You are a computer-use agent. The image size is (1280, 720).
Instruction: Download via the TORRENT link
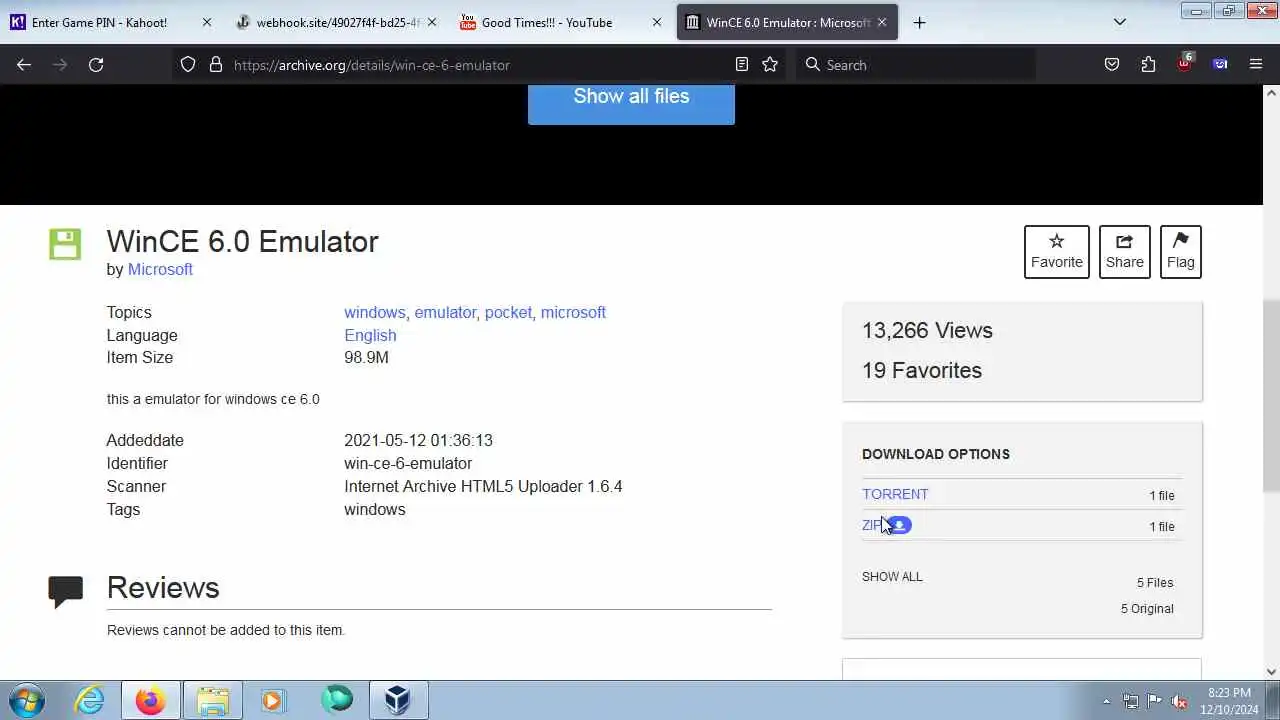click(895, 494)
